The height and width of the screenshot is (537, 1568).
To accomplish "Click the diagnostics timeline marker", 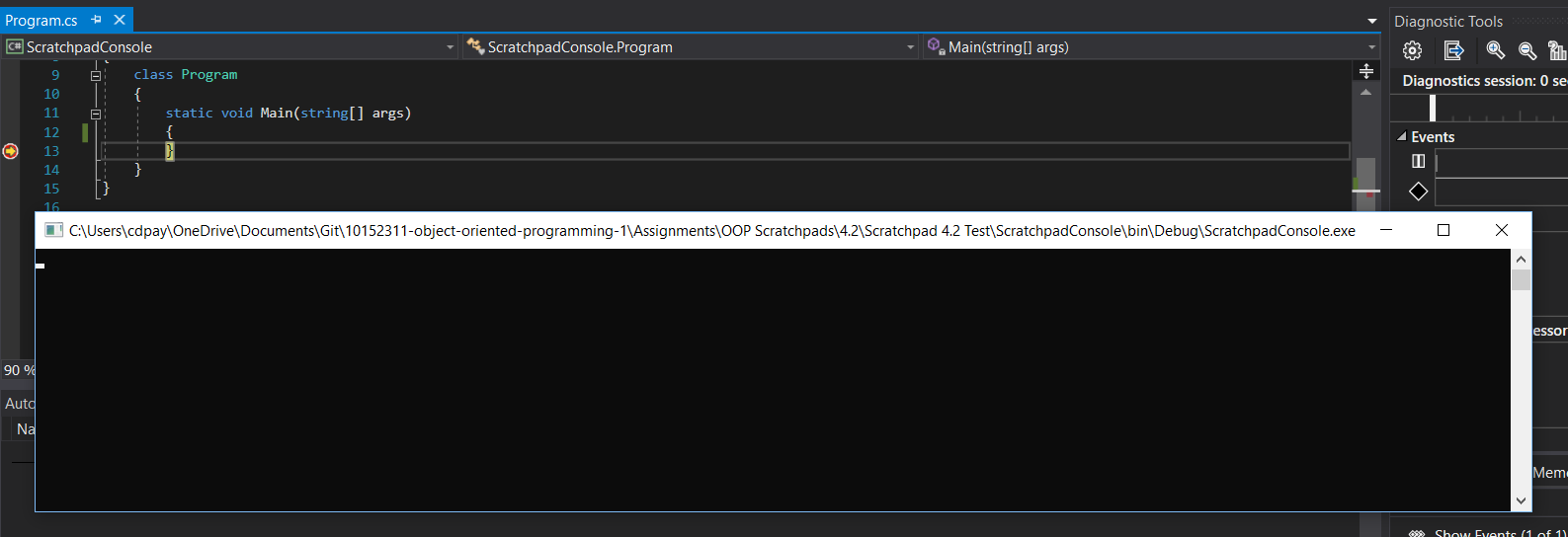I will tap(1433, 108).
